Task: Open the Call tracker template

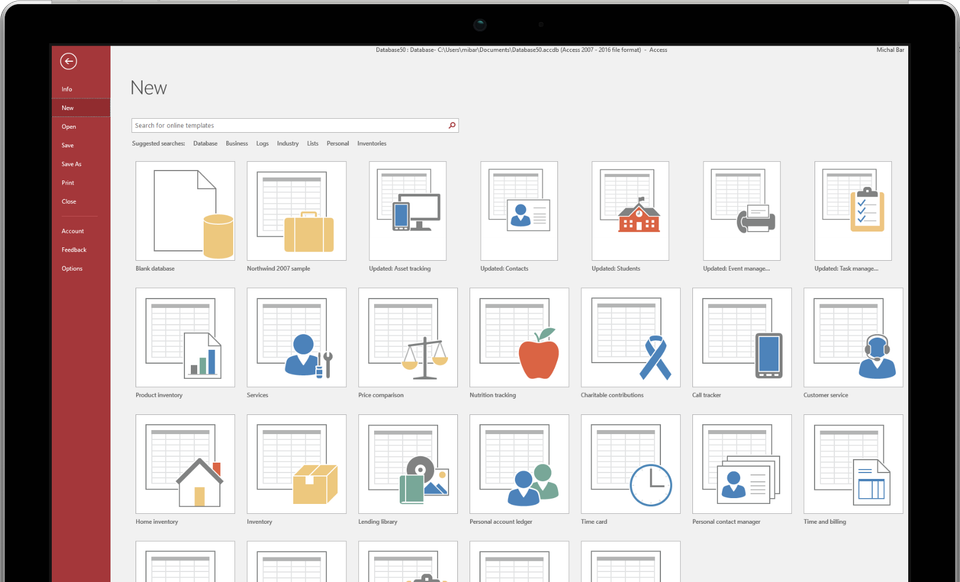Action: tap(741, 337)
